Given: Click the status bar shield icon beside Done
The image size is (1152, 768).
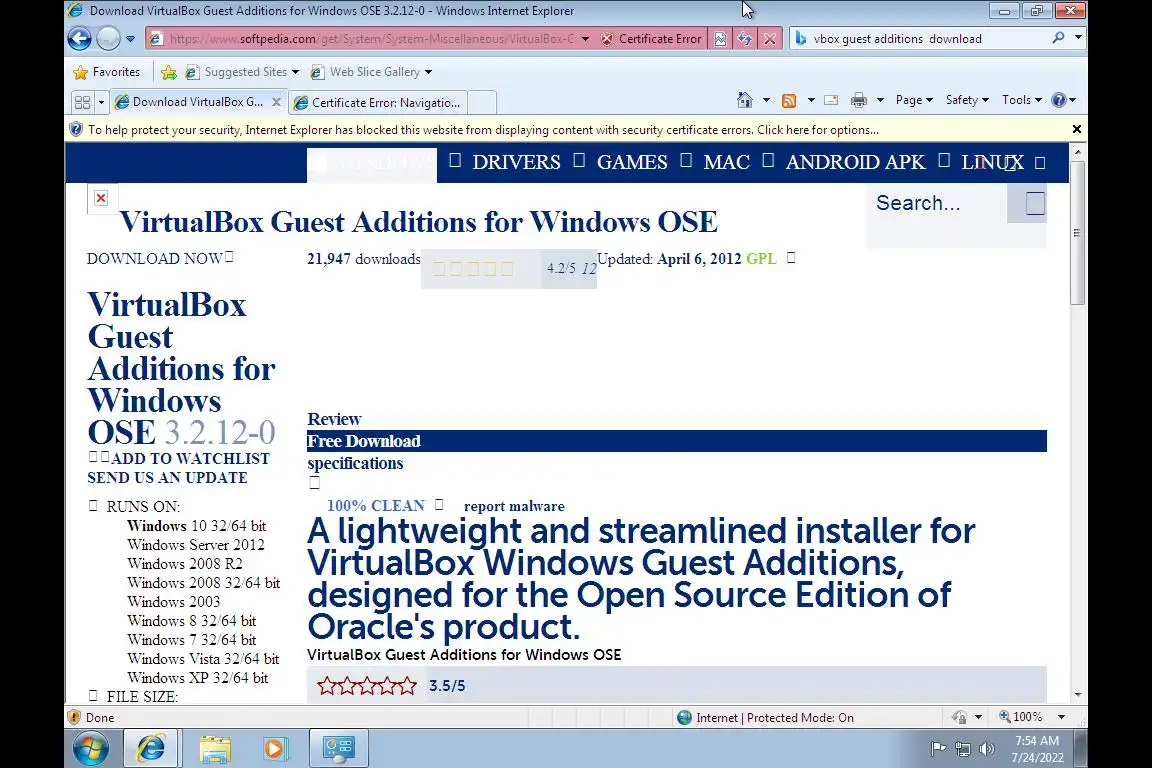Looking at the screenshot, I should coord(74,717).
